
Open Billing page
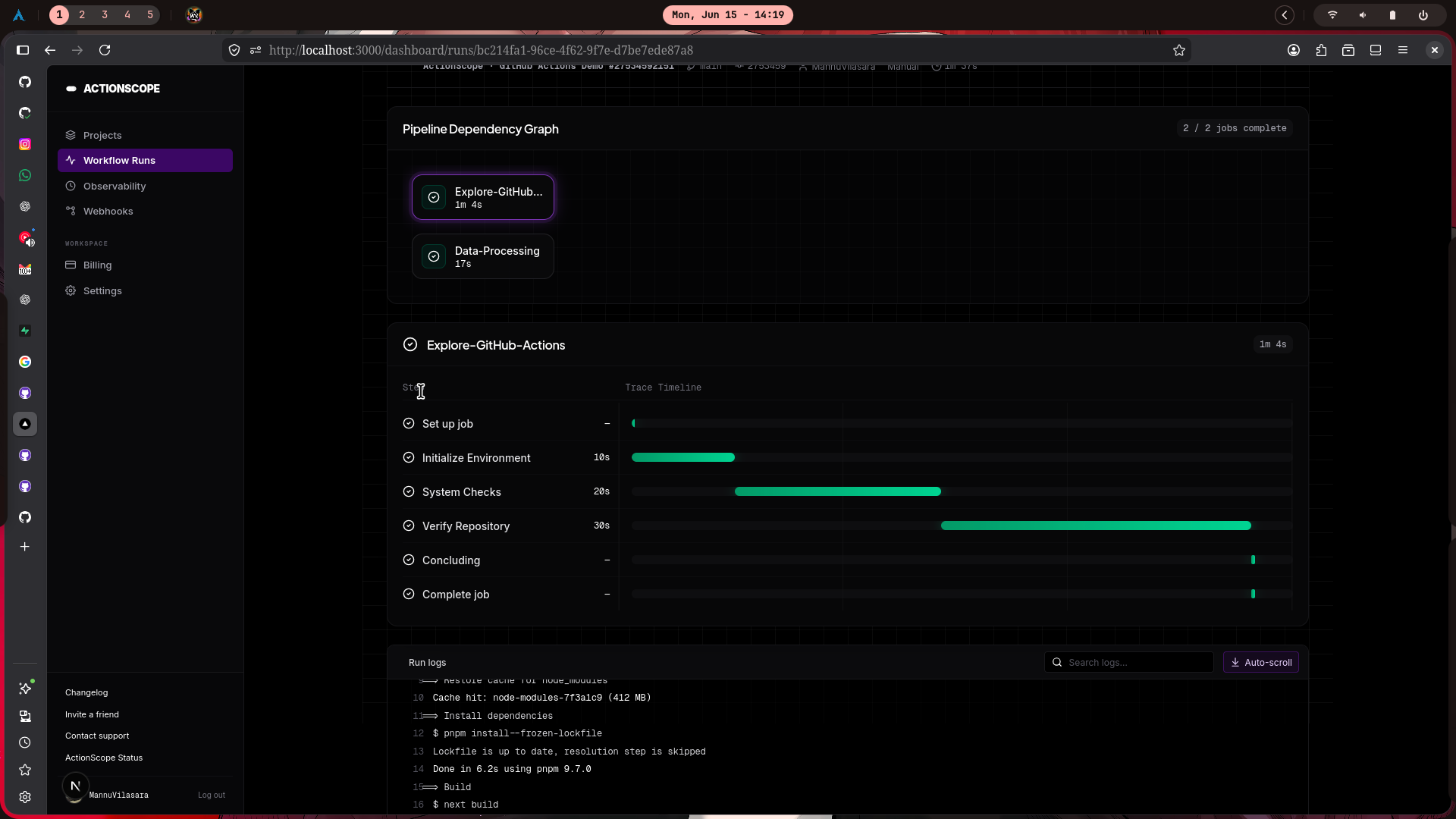click(145, 265)
